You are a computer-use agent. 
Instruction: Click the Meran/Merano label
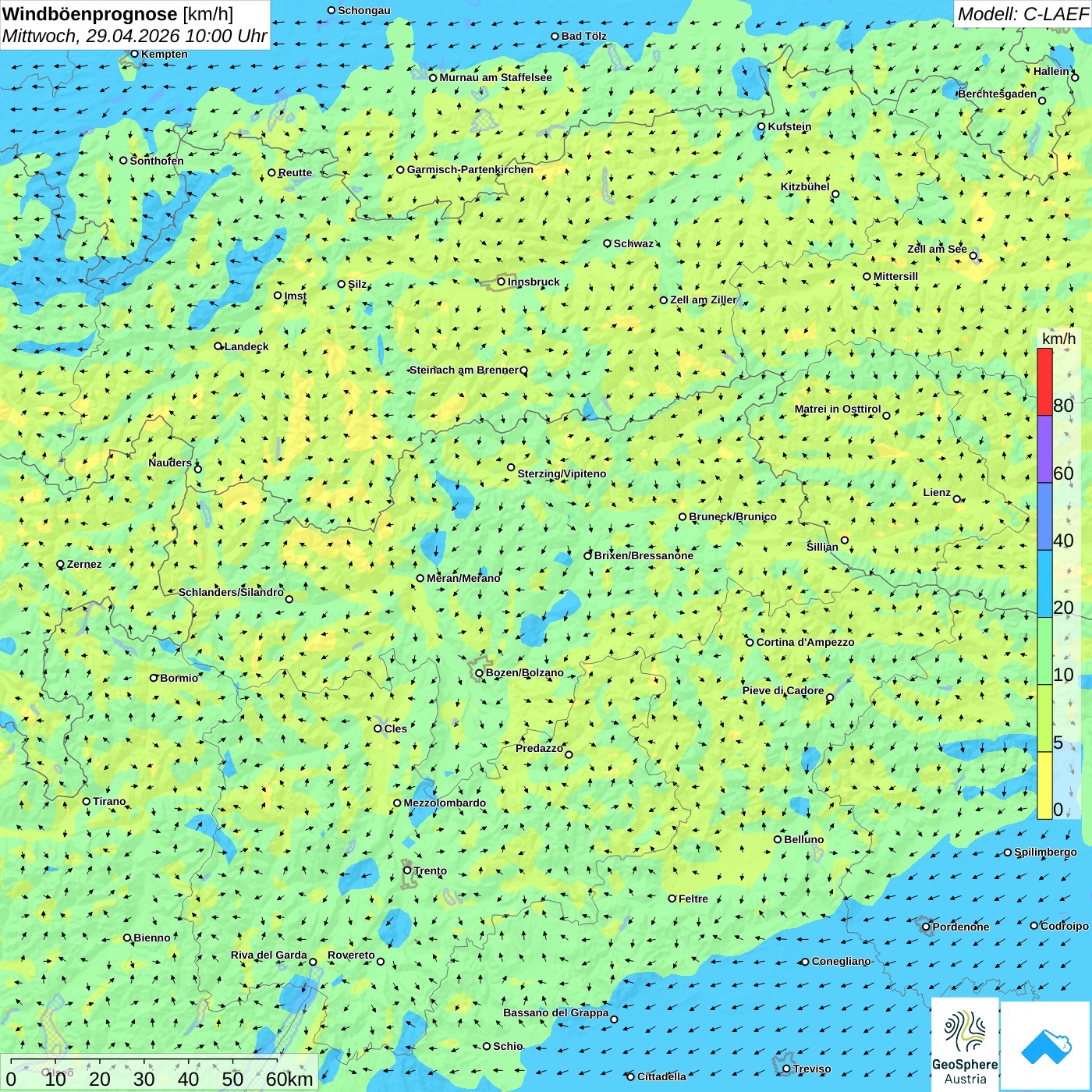[463, 578]
